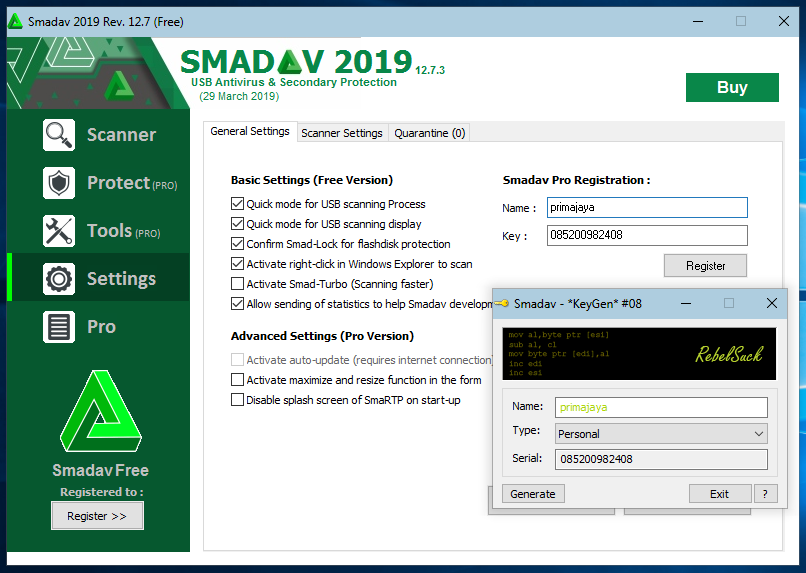806x573 pixels.
Task: Toggle Activate right-click in Windows Explorer
Action: (237, 264)
